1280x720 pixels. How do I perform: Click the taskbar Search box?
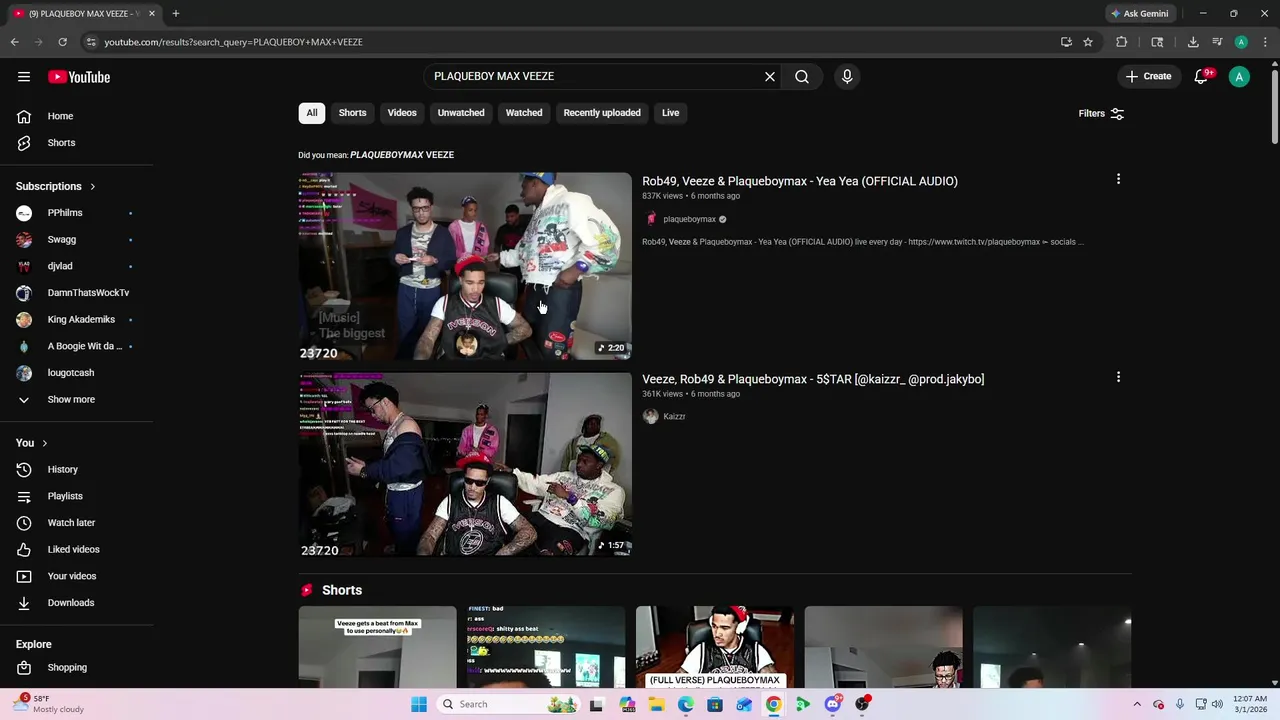510,704
